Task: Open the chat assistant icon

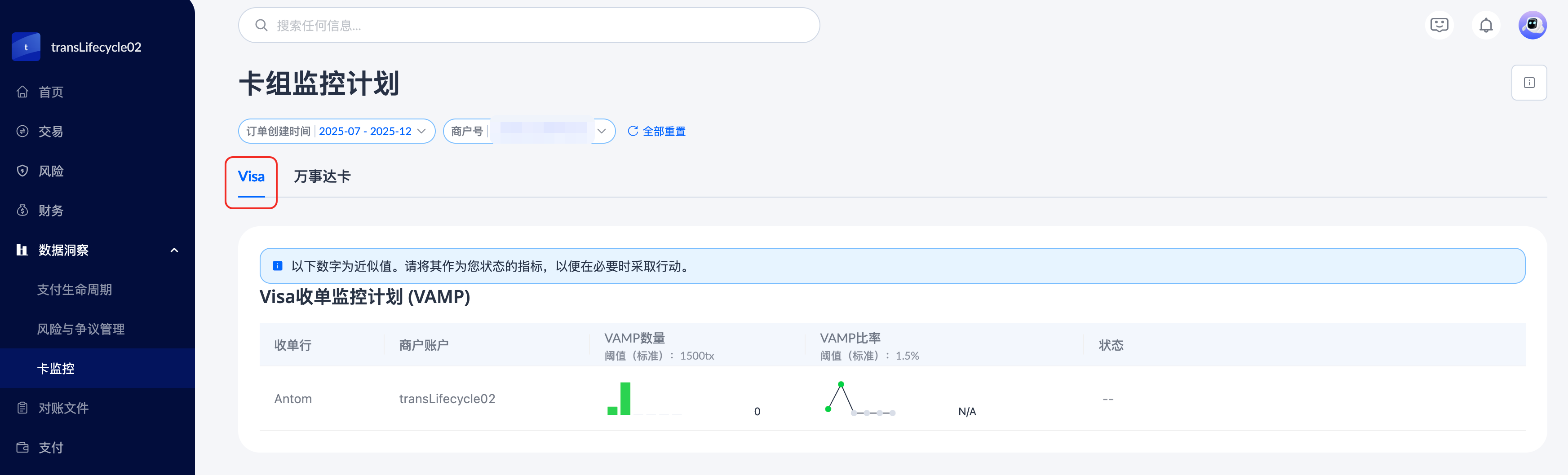Action: pos(1439,26)
